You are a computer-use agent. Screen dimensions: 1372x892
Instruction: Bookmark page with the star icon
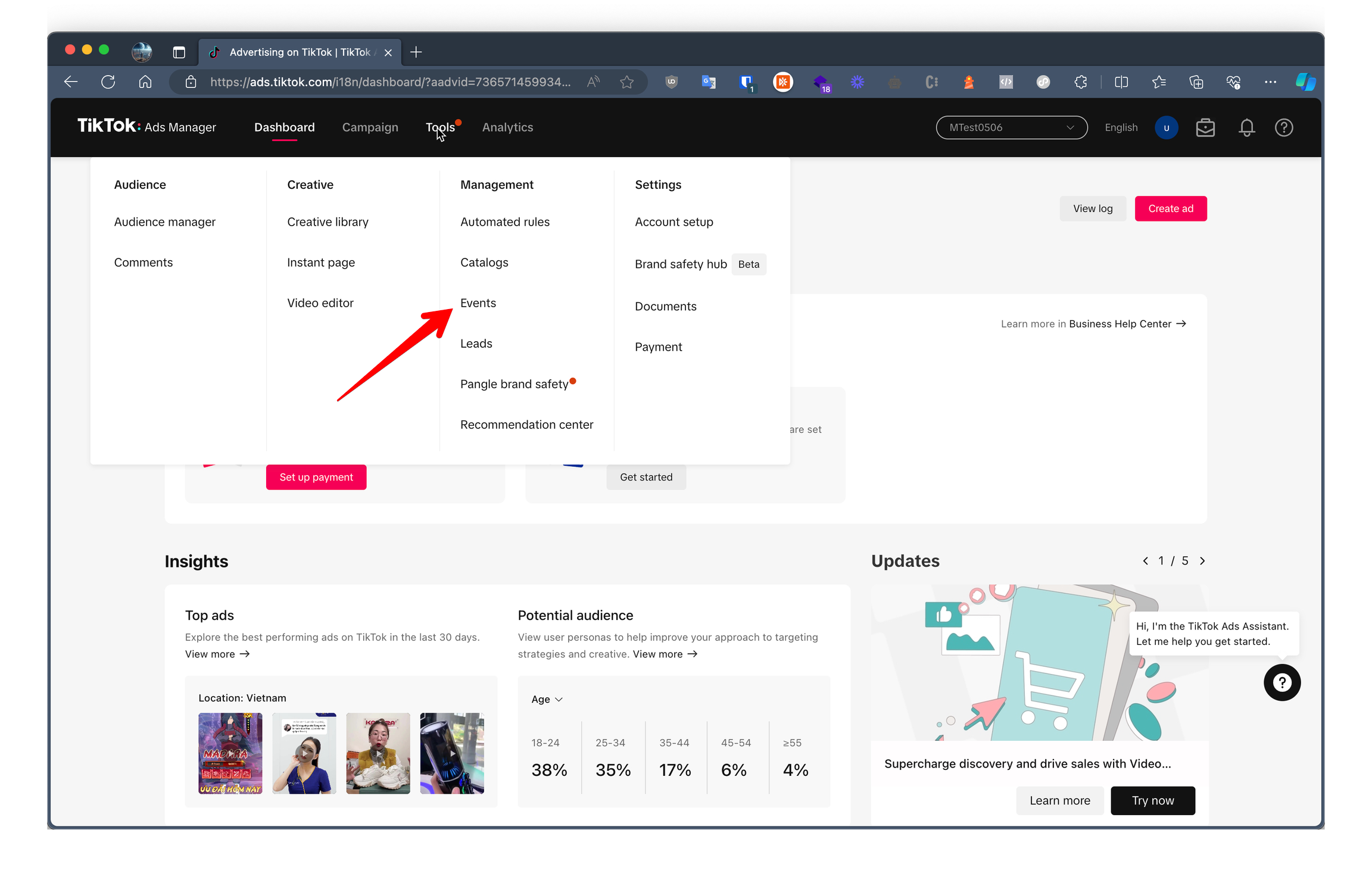(626, 82)
